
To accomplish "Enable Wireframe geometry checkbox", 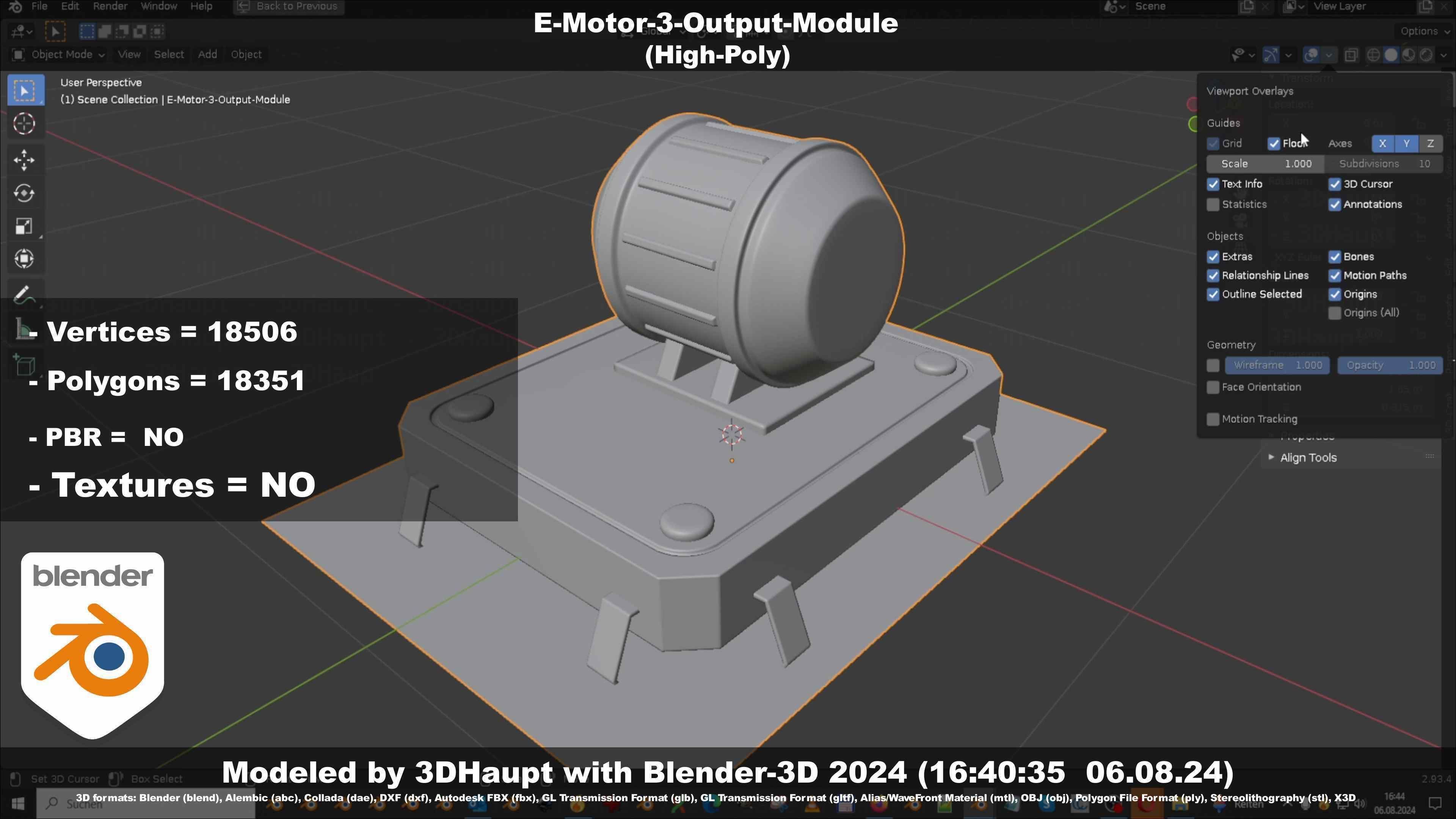I will (x=1213, y=366).
